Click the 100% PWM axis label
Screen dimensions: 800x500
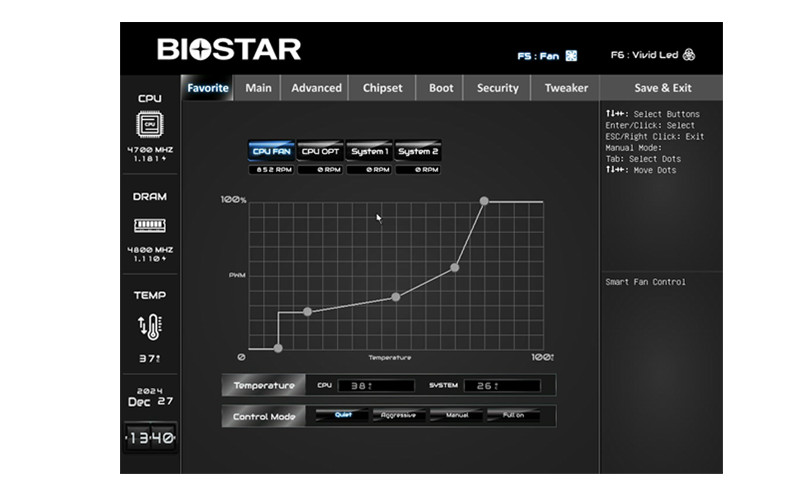pyautogui.click(x=233, y=199)
